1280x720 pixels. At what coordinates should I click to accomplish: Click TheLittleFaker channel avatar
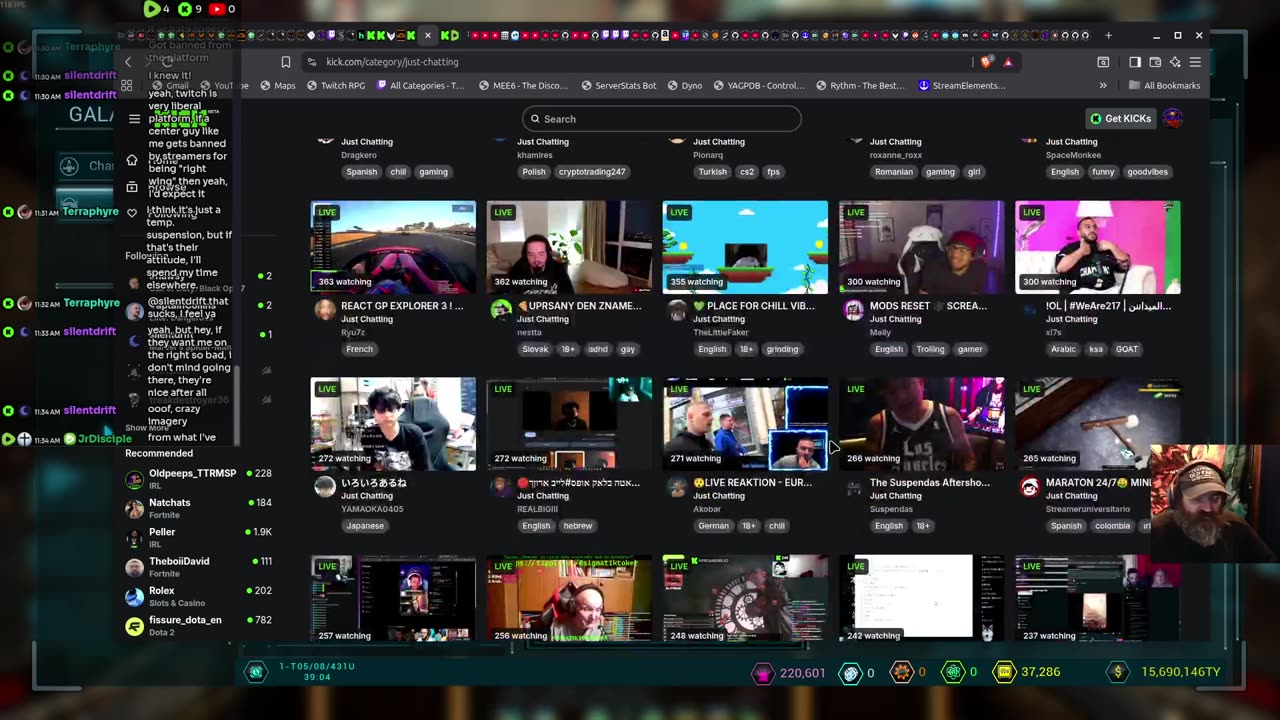pyautogui.click(x=677, y=310)
